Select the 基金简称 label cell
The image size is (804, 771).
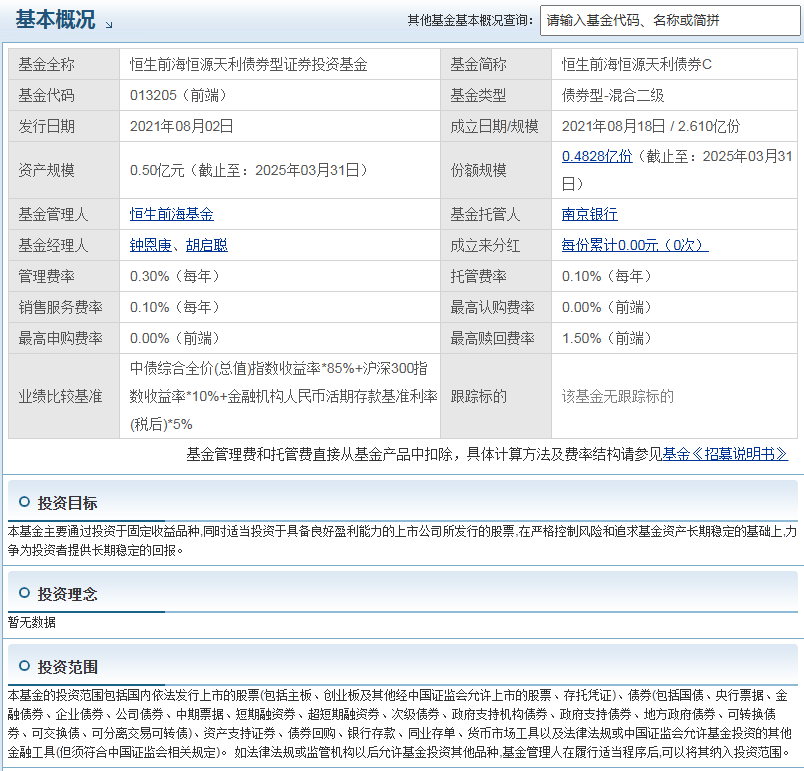point(496,65)
